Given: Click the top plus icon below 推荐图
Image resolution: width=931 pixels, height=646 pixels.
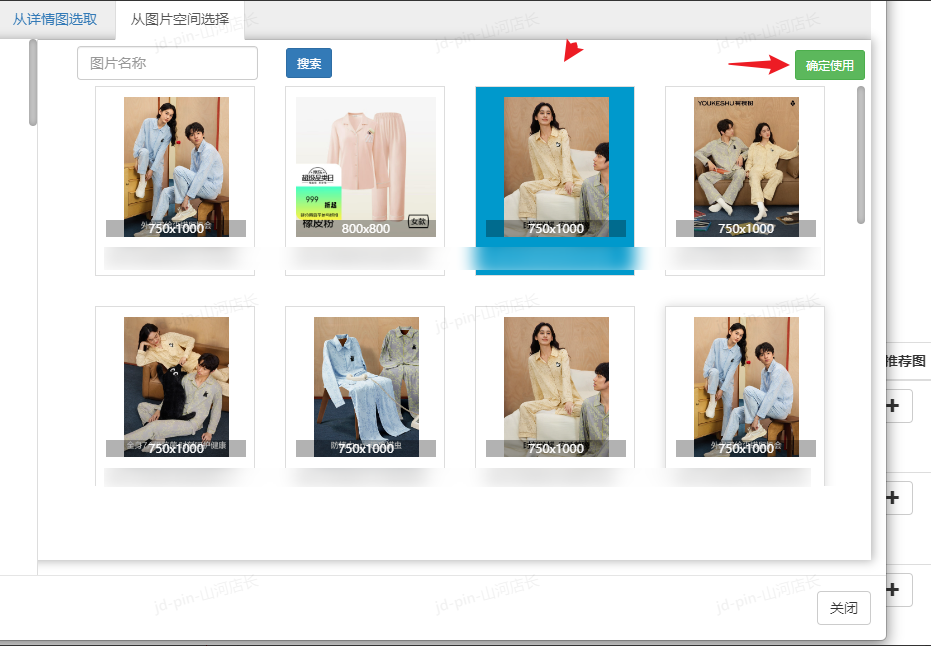Looking at the screenshot, I should (x=894, y=407).
